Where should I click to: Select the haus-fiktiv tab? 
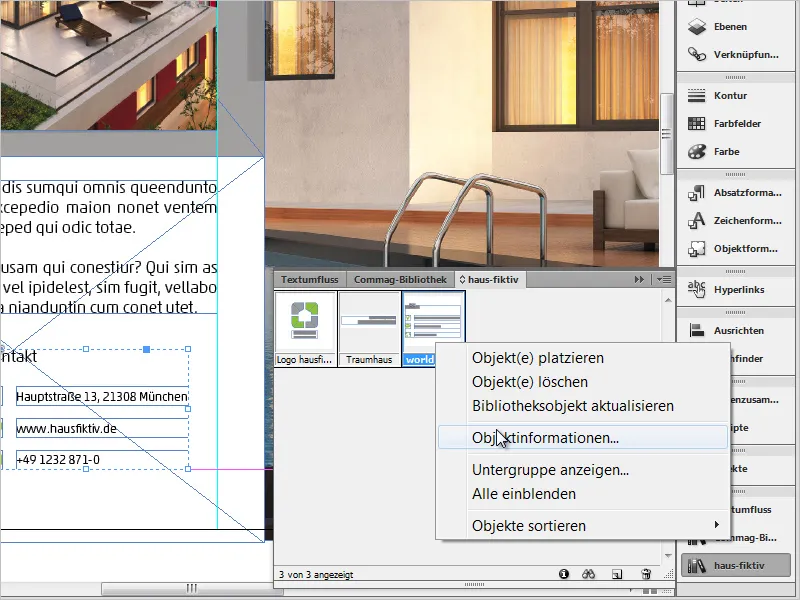(489, 280)
